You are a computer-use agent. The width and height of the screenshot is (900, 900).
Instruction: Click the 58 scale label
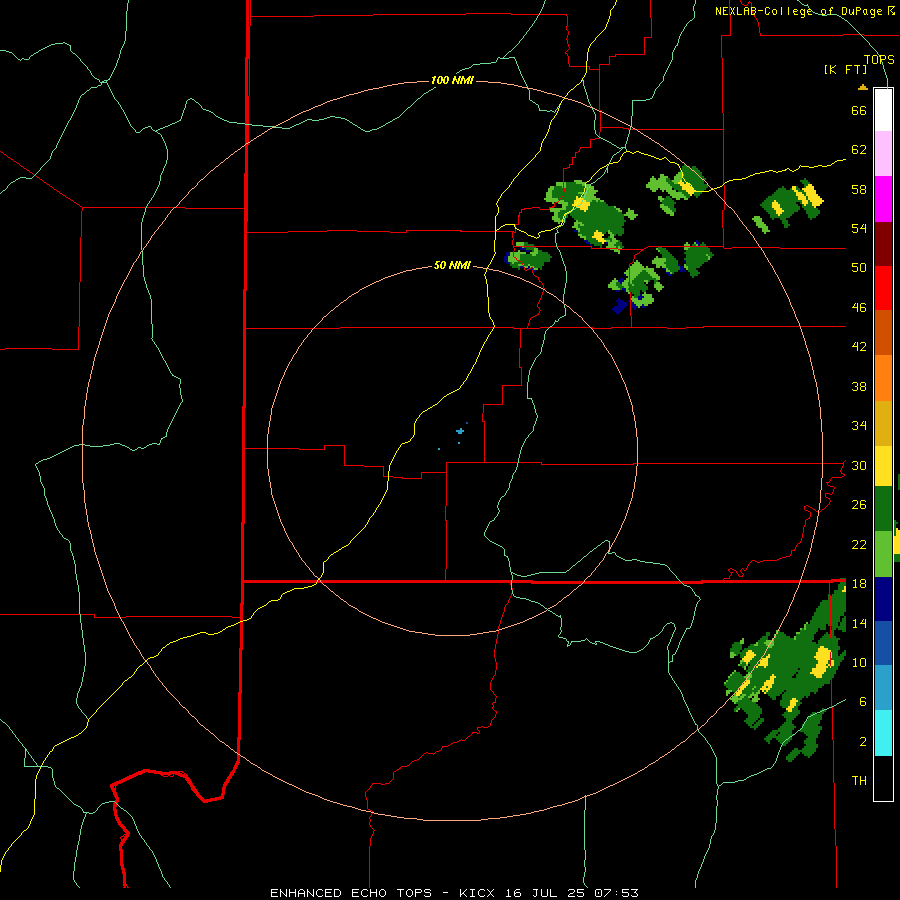point(859,189)
